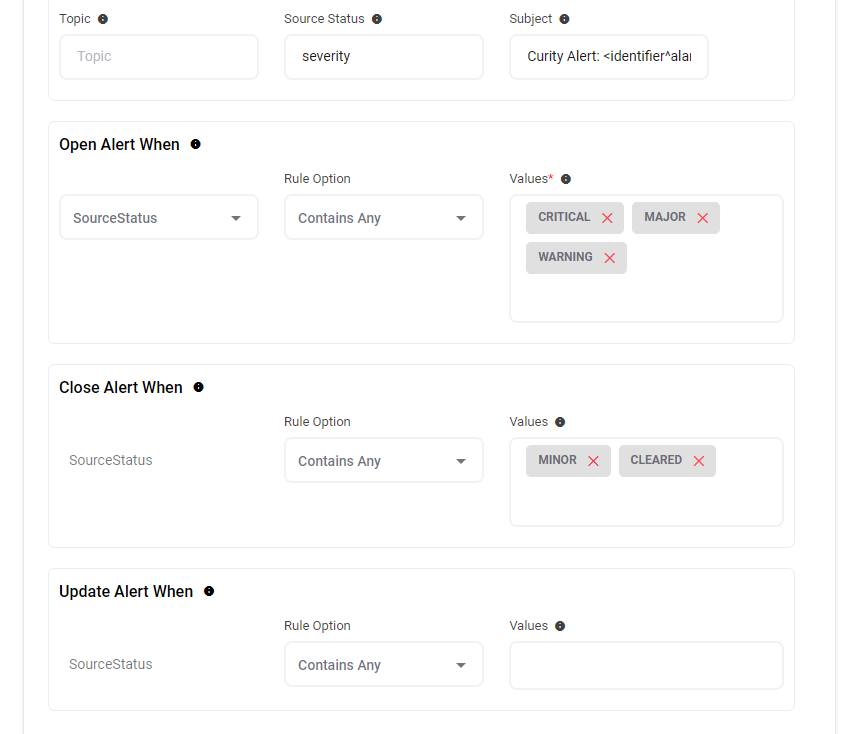The height and width of the screenshot is (734, 851).
Task: Click the Update Alert When info icon
Action: pyautogui.click(x=209, y=591)
